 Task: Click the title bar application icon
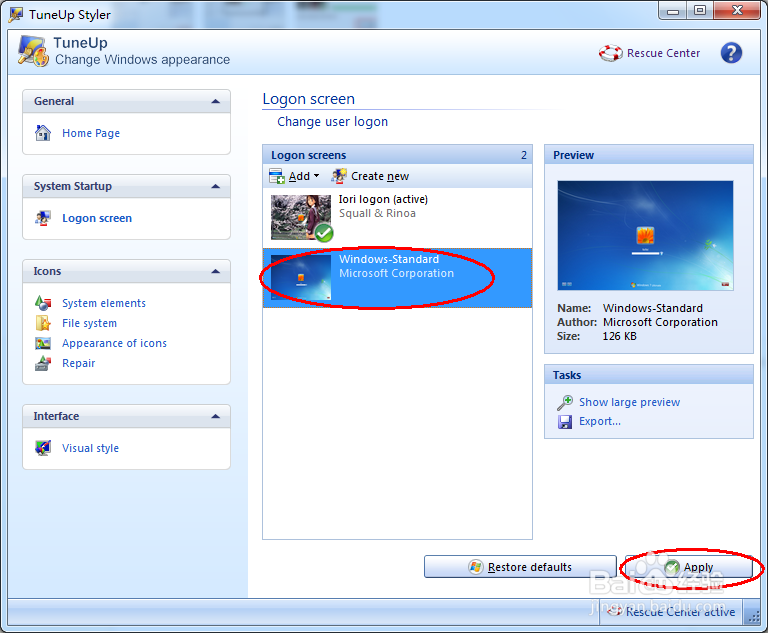(16, 15)
